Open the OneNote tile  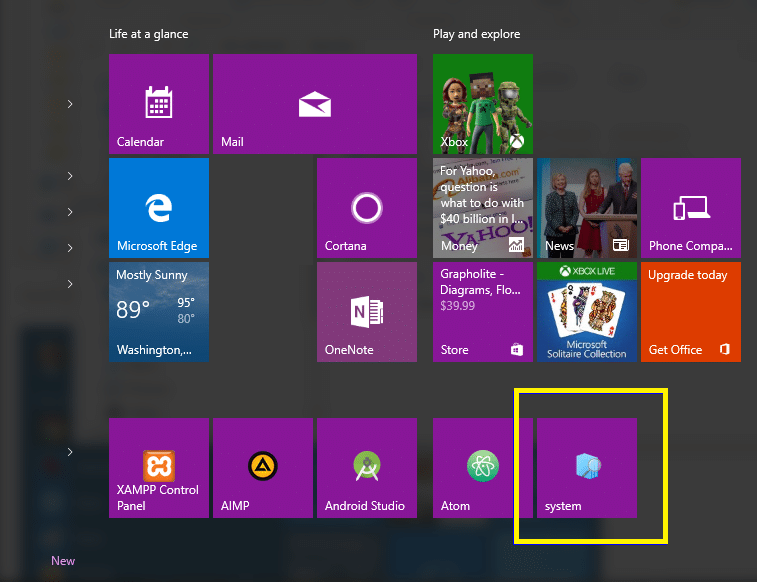[x=367, y=312]
